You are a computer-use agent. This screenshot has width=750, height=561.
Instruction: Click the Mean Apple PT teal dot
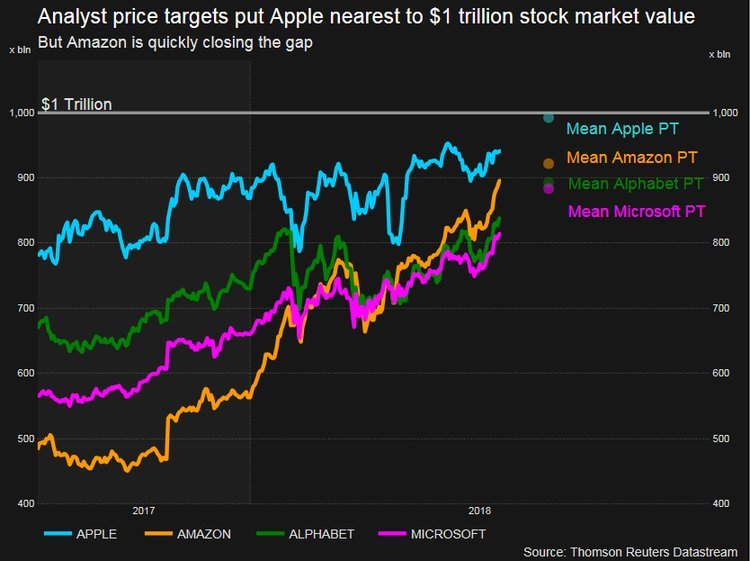pyautogui.click(x=548, y=119)
